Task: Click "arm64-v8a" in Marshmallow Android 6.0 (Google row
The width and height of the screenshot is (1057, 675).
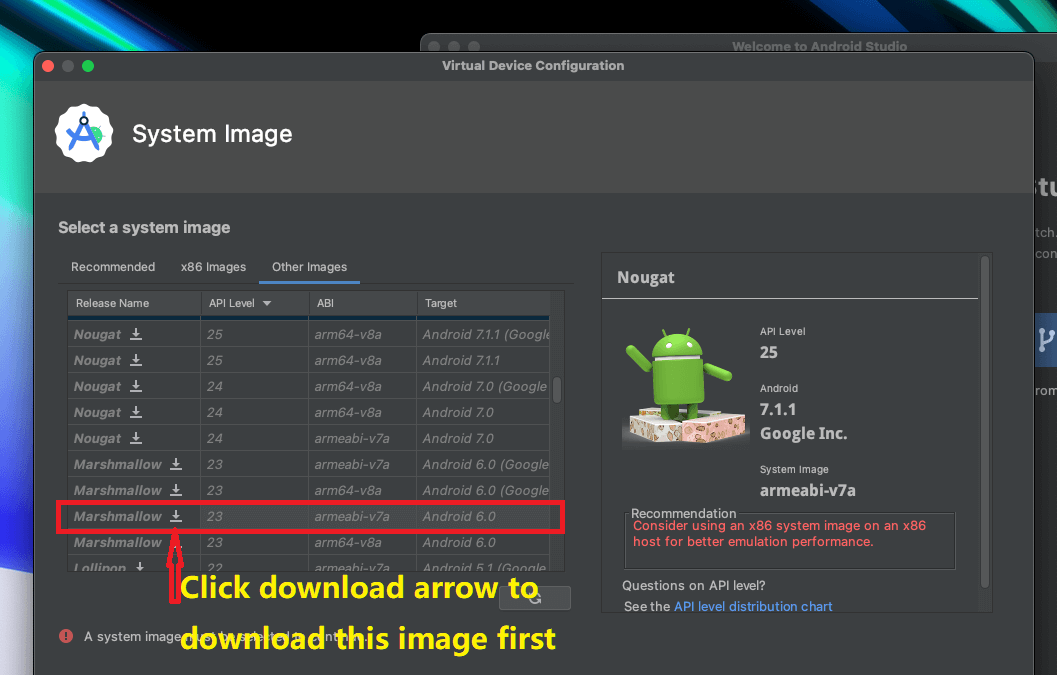Action: tap(348, 490)
